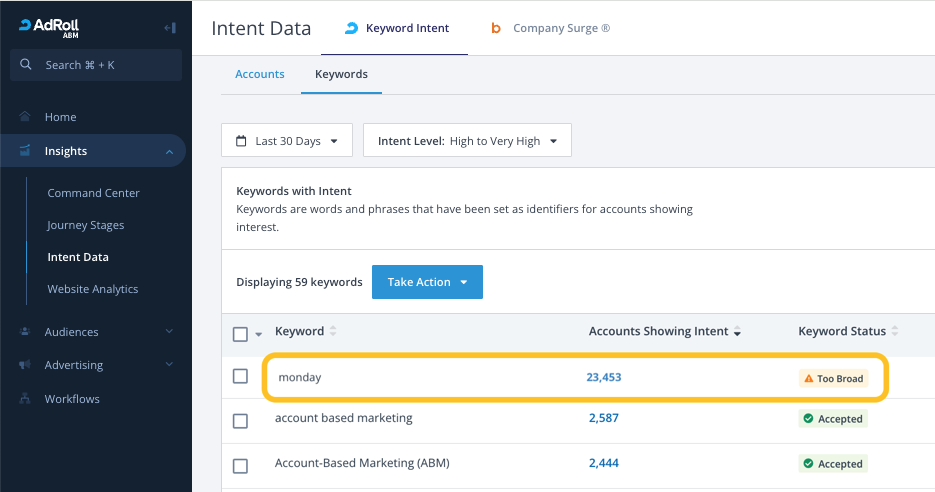
Task: Expand the Take Action dropdown button
Action: [427, 282]
